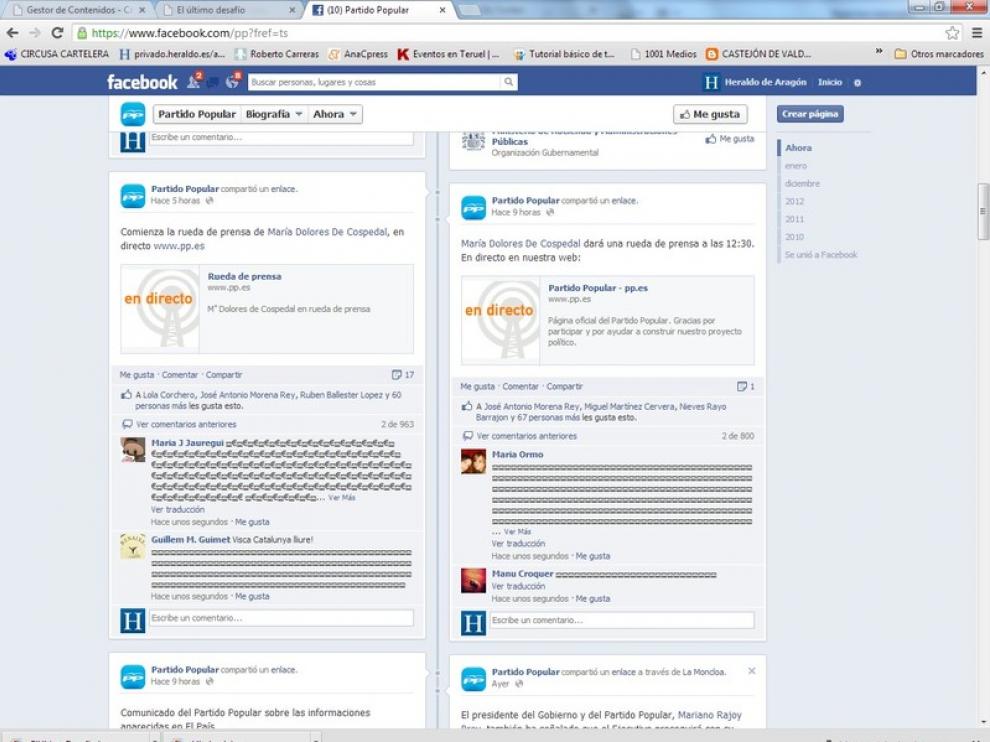Click the Crear página button
The image size is (990, 742).
pos(810,114)
